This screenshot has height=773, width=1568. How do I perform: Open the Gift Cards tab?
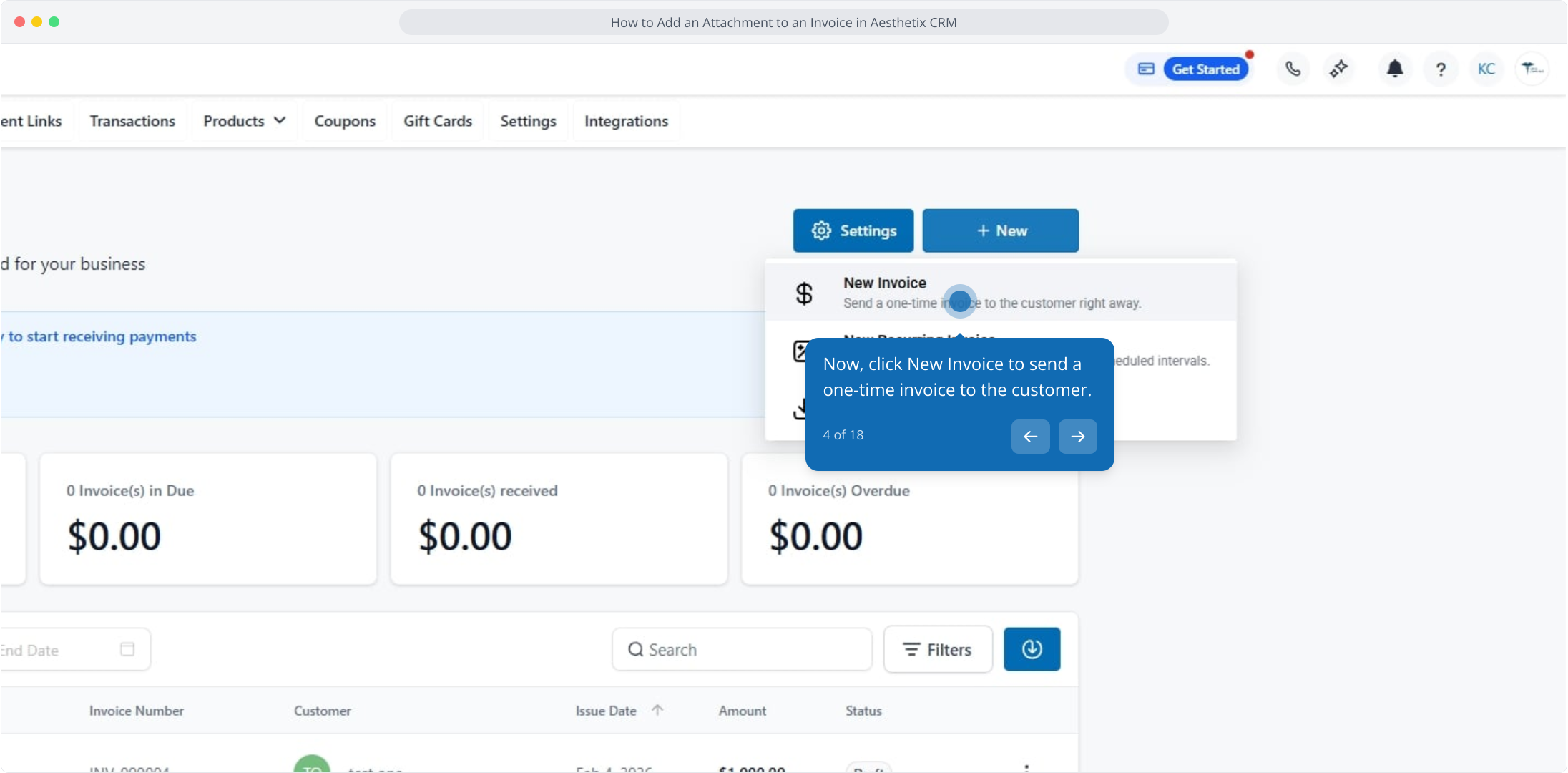(x=437, y=121)
